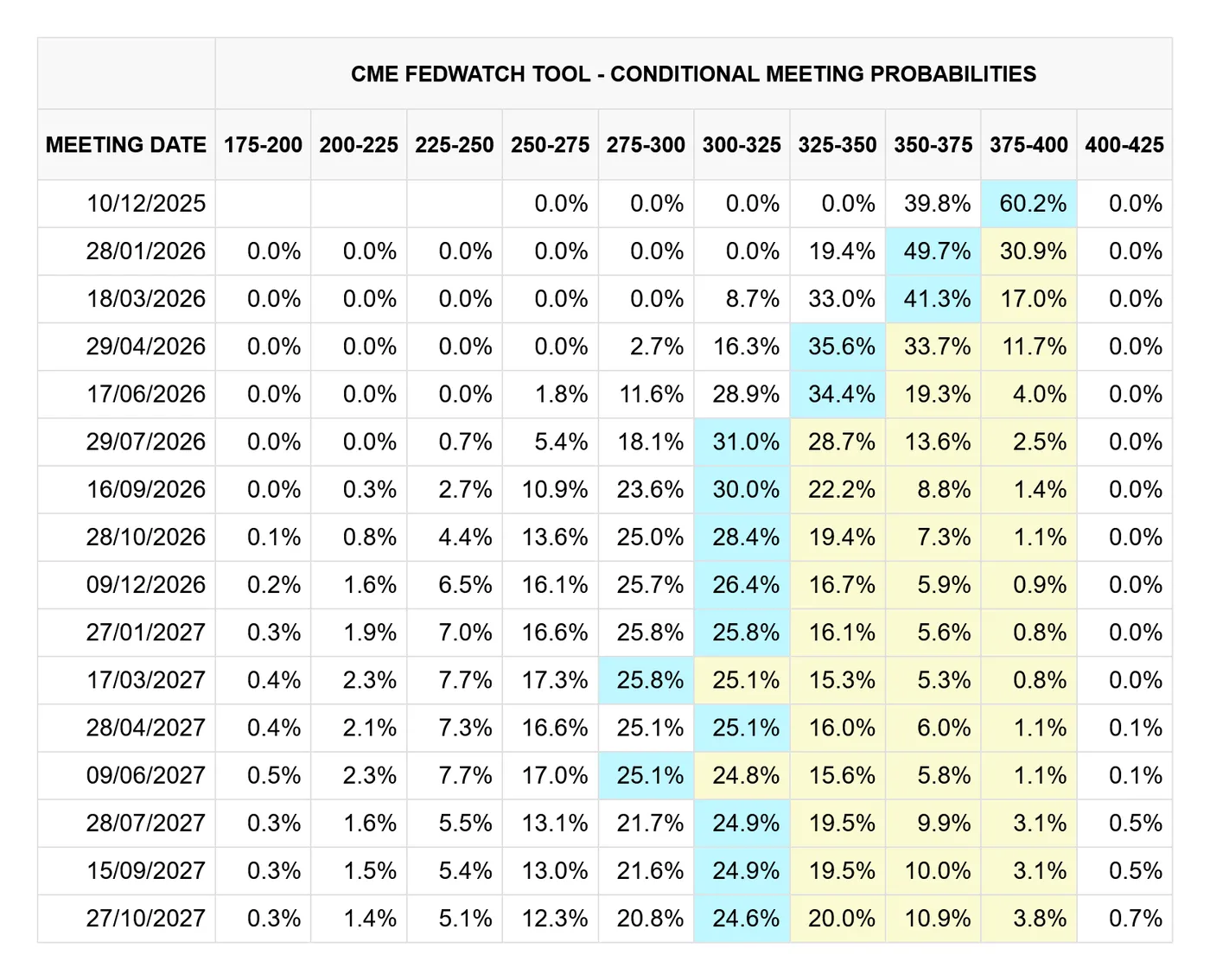Click the 49.7% cell for 28/01/2026
1210x980 pixels.
click(937, 251)
